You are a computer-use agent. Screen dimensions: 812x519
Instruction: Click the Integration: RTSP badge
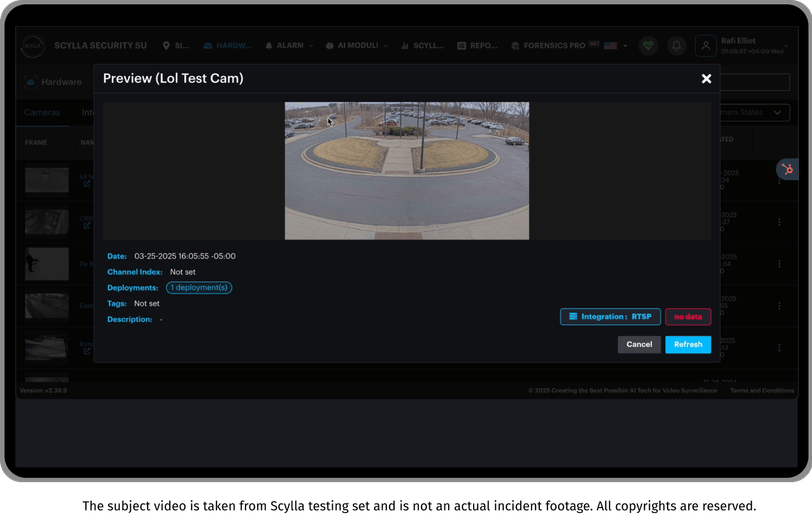click(610, 316)
